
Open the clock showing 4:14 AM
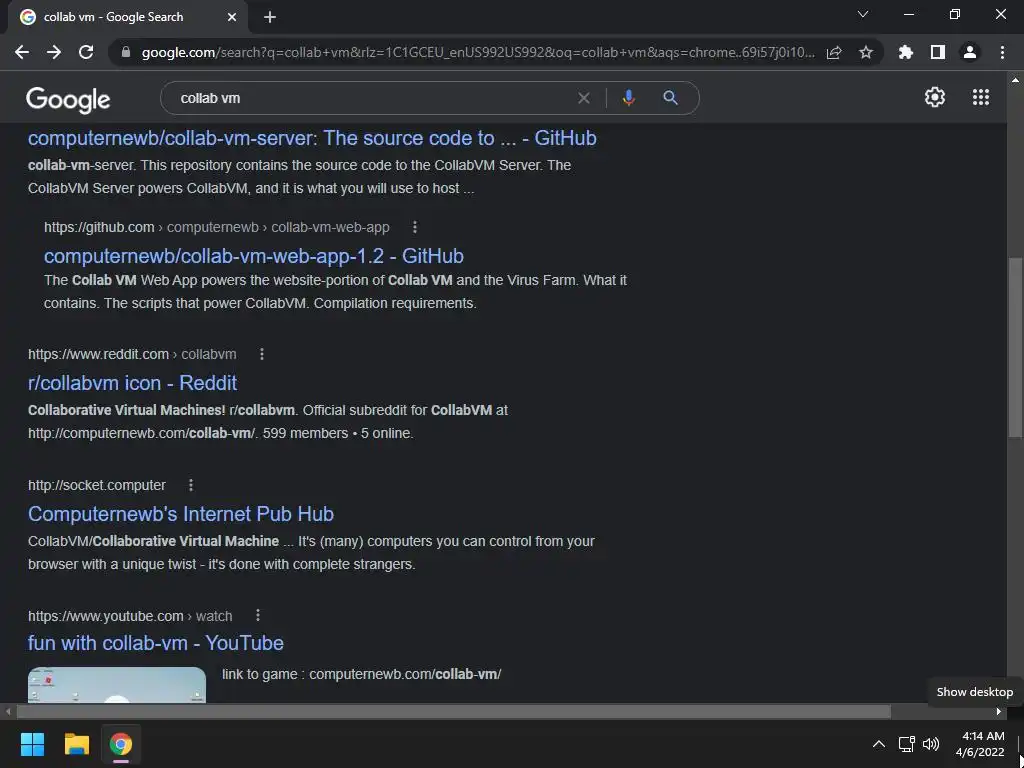point(980,744)
